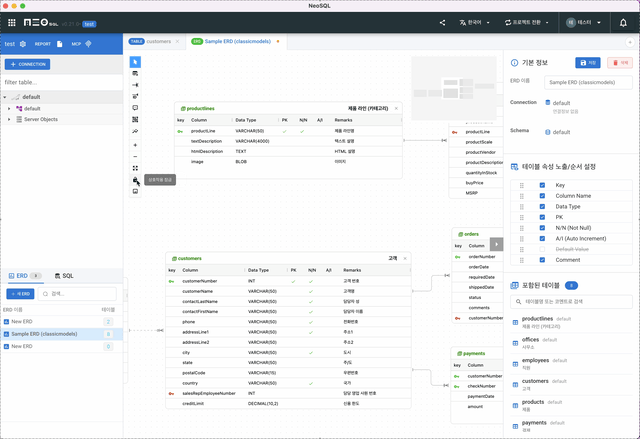The image size is (640, 439).
Task: Click the blue 저장 save button
Action: (x=588, y=62)
